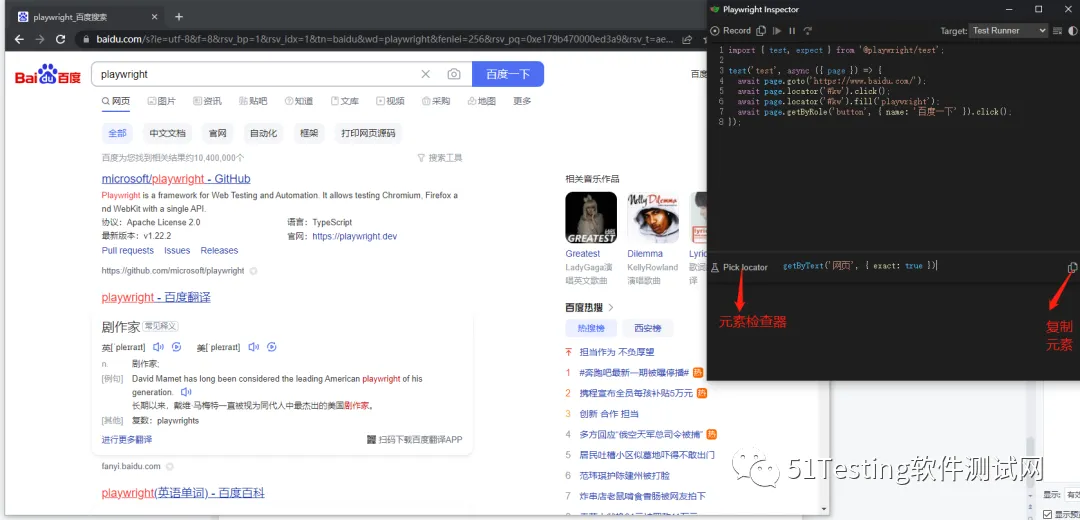The height and width of the screenshot is (520, 1080).
Task: Open the Target language dropdown
Action: [1008, 30]
